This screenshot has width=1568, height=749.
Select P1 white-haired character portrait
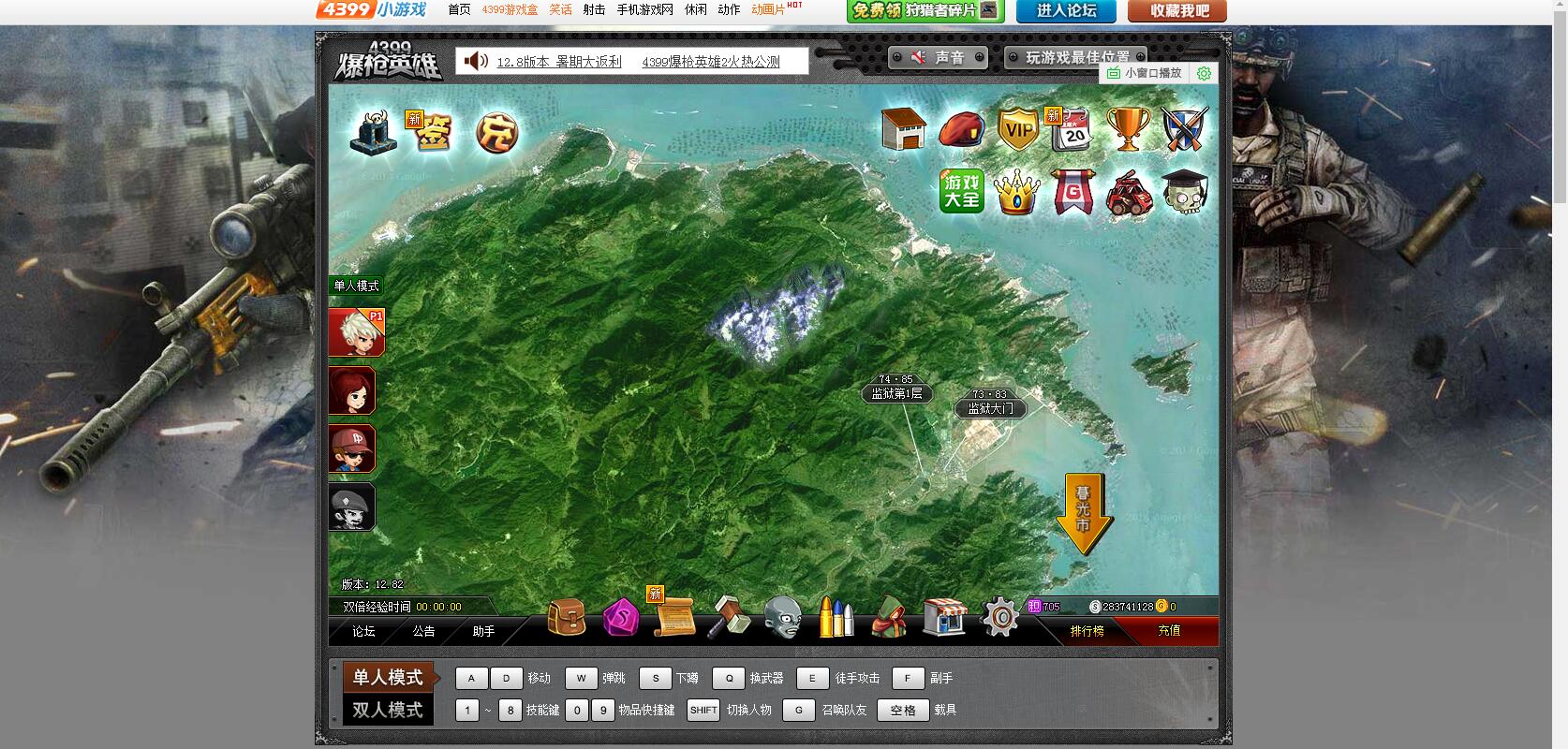click(355, 332)
